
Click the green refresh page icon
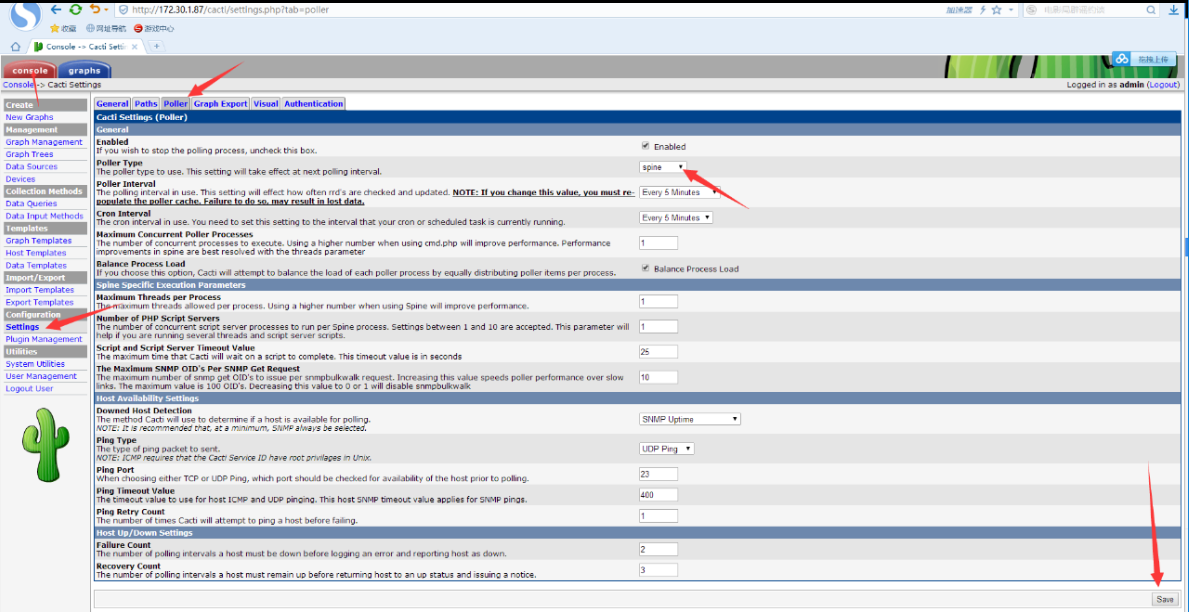coord(74,10)
